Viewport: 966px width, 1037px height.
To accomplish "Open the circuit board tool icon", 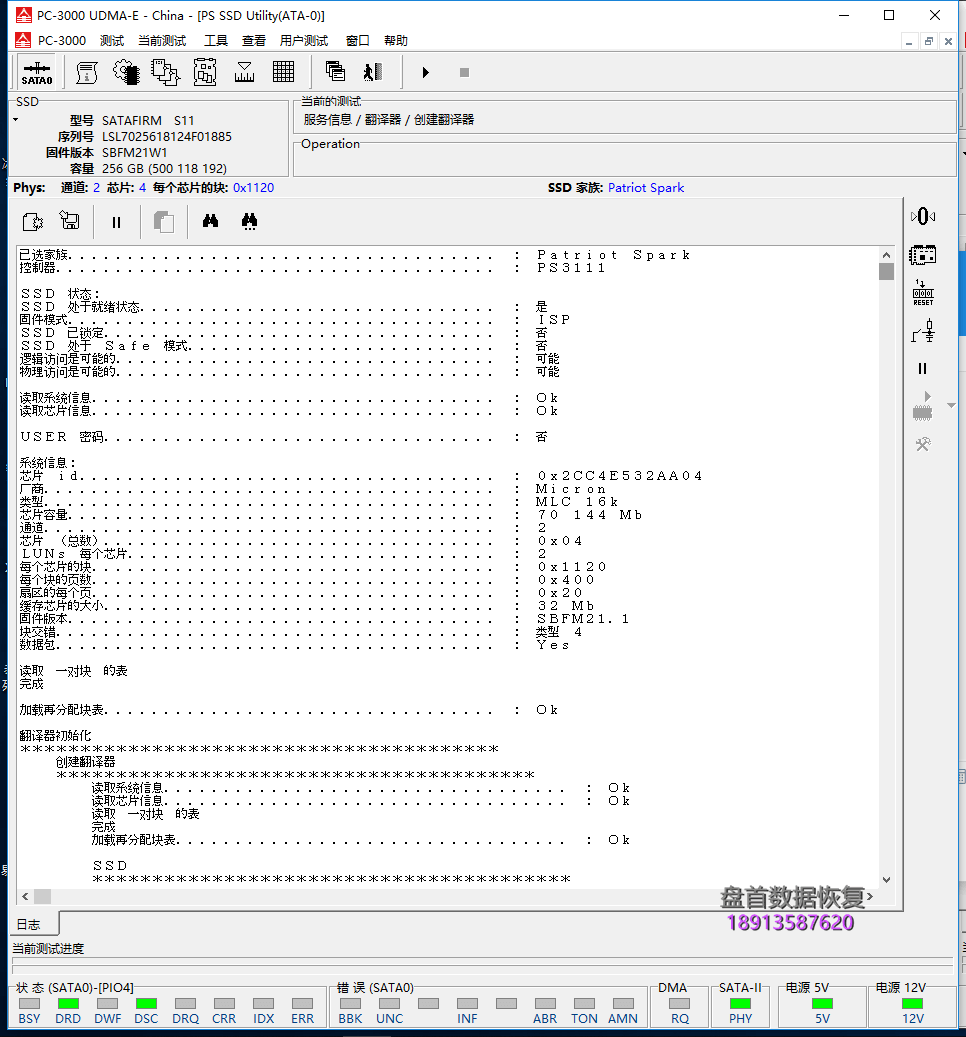I will coord(205,73).
